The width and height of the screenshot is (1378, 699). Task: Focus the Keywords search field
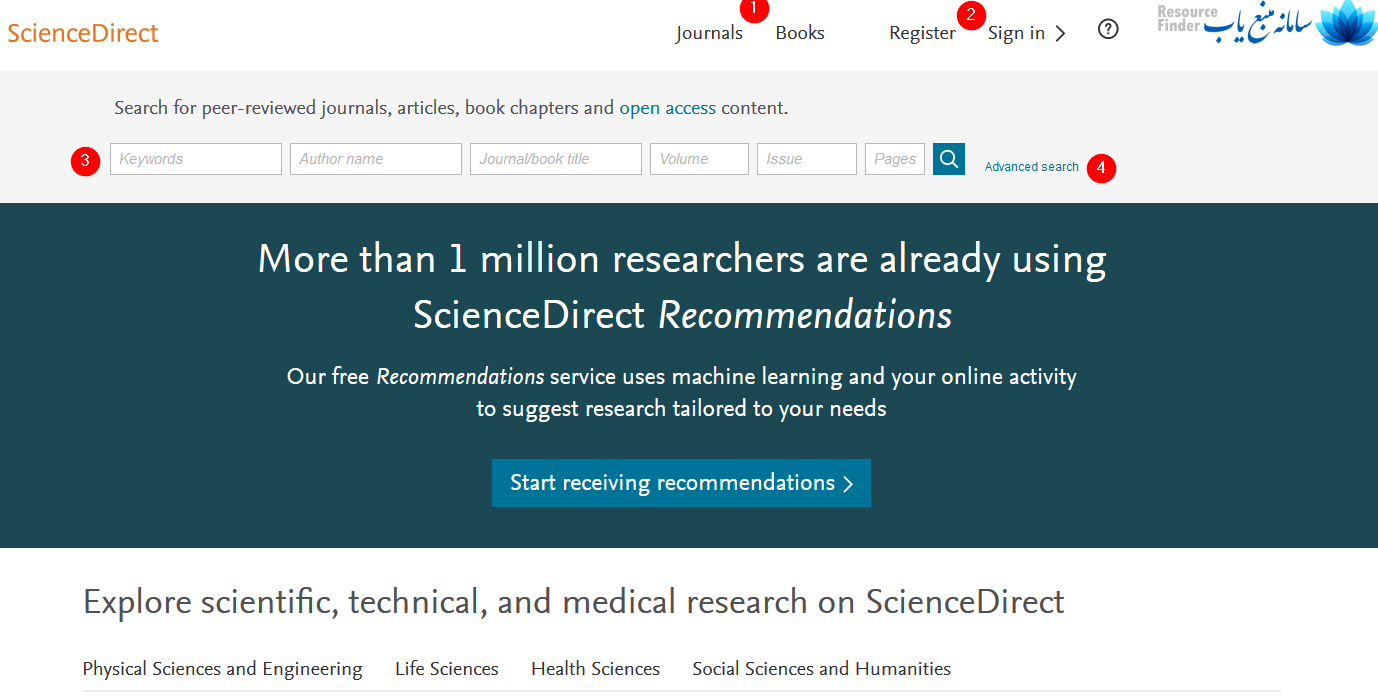tap(196, 159)
